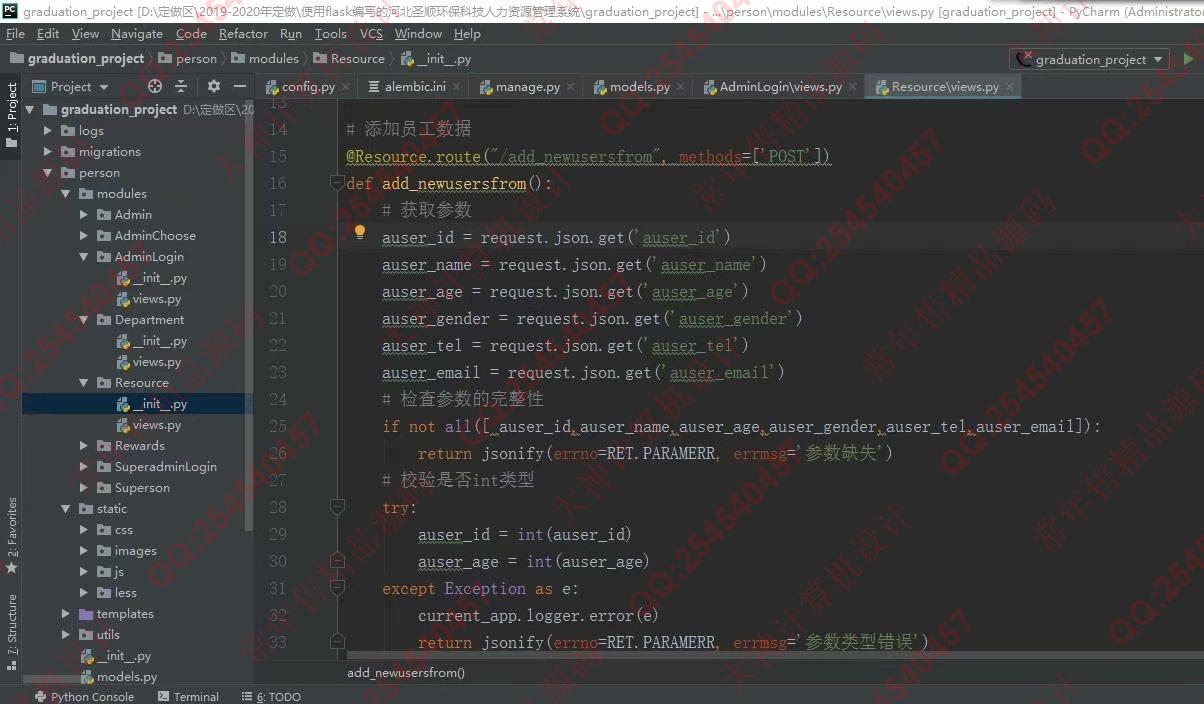Open Project panel settings gear
The height and width of the screenshot is (704, 1204).
(213, 87)
